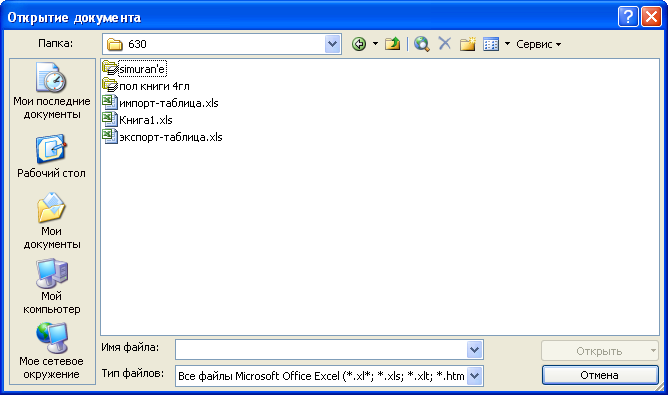Click the Имя файла input field
This screenshot has width=668, height=395.
[321, 350]
